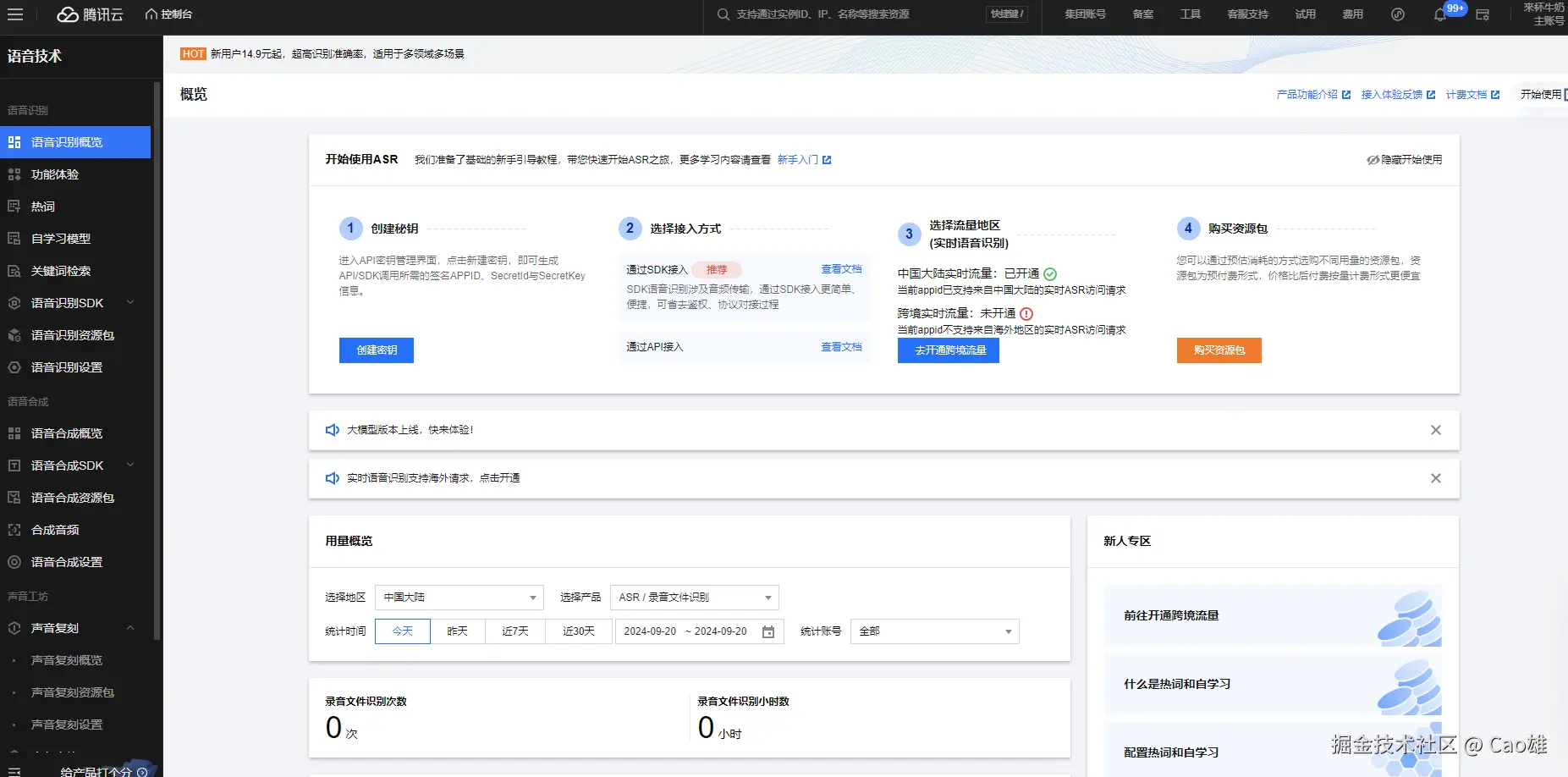
Task: Click the 关键词检索 sidebar icon
Action: (x=14, y=271)
